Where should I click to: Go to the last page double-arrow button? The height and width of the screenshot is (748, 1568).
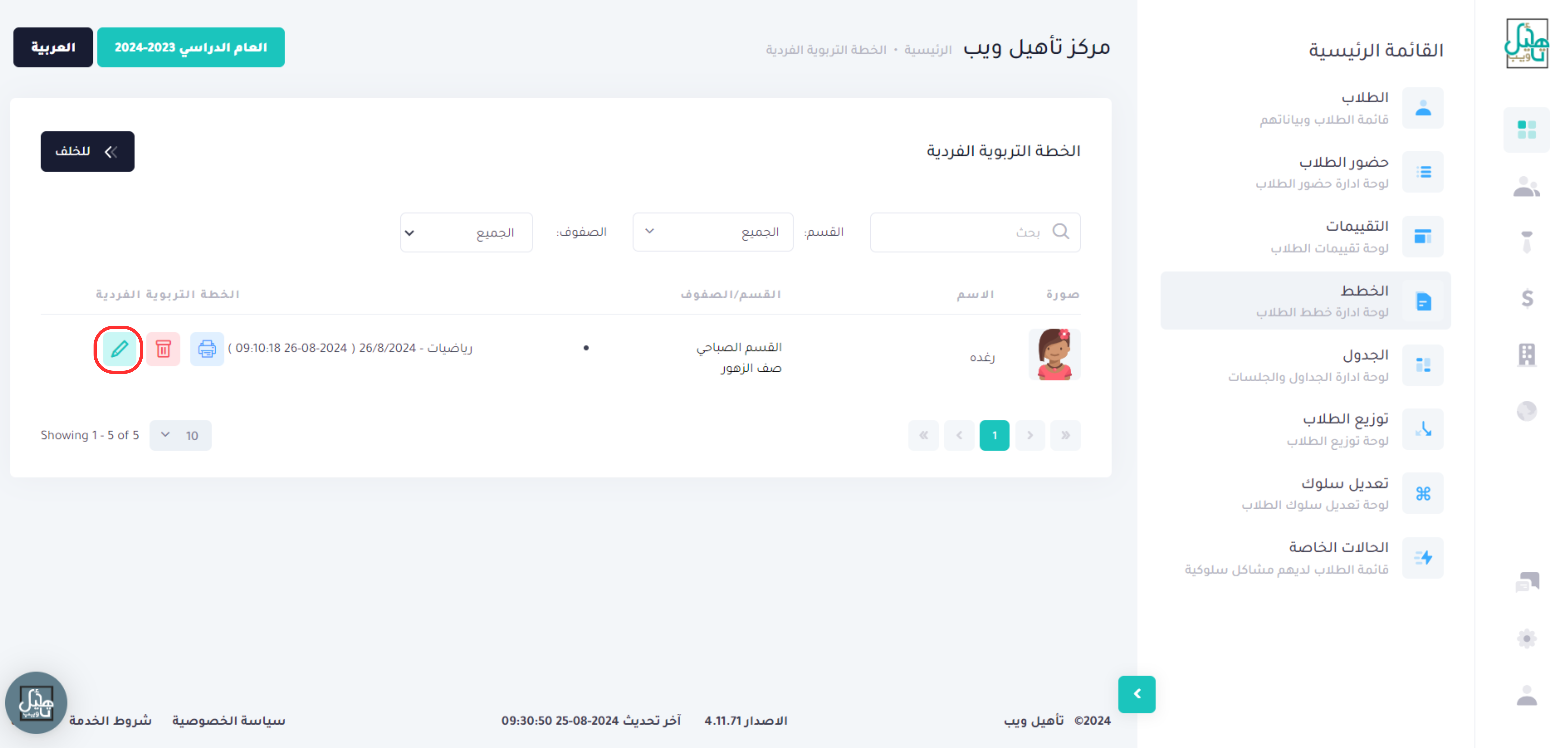coord(923,435)
